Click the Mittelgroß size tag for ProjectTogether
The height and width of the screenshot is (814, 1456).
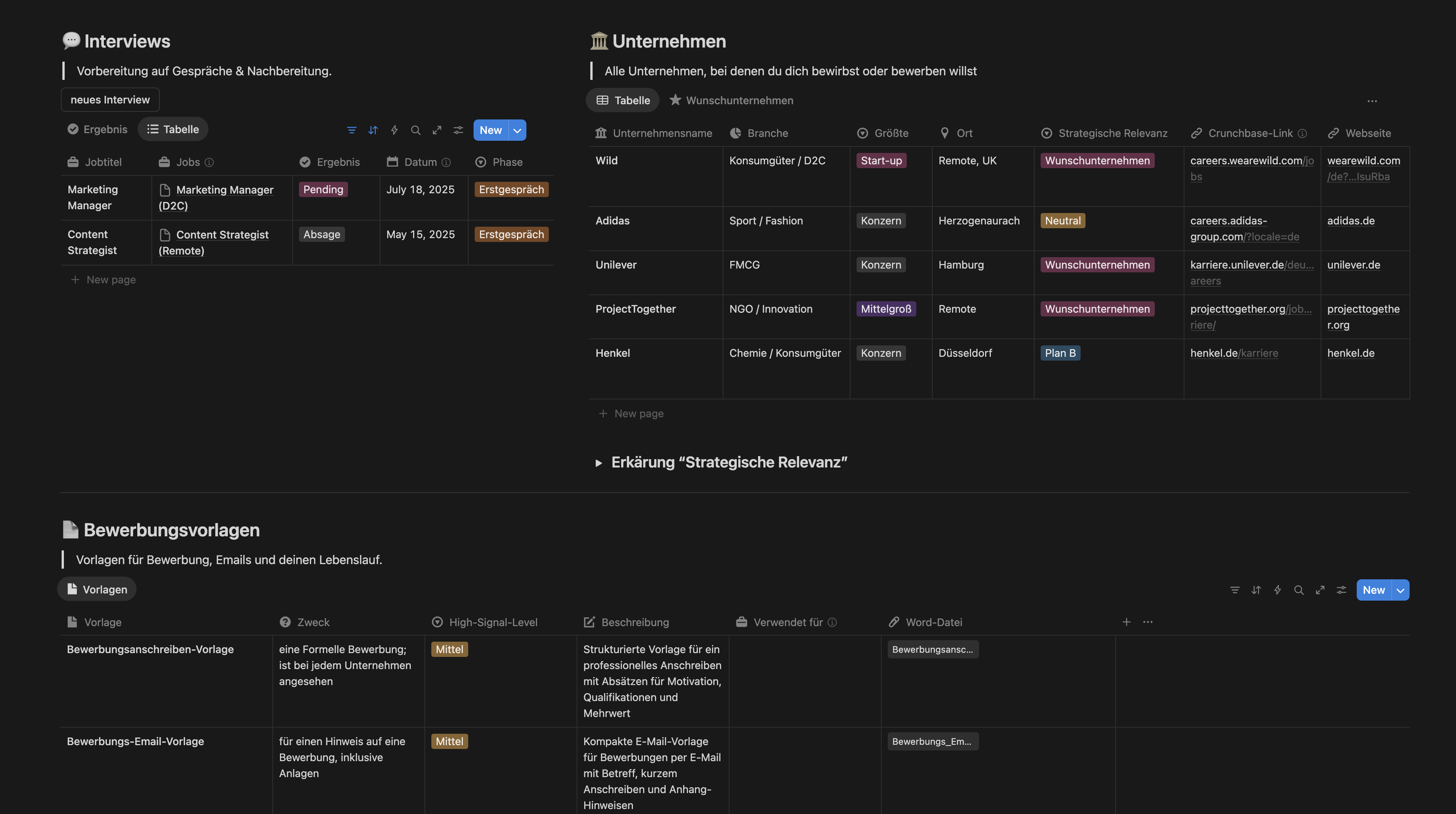(886, 308)
